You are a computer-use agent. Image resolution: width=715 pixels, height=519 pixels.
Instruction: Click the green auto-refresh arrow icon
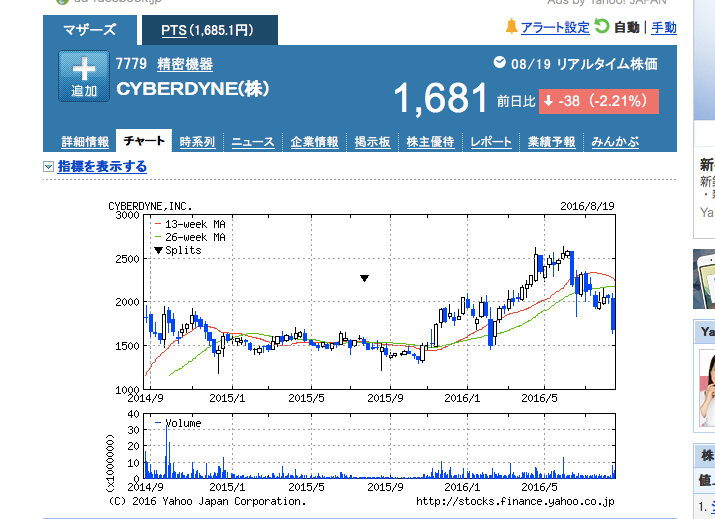[x=601, y=26]
